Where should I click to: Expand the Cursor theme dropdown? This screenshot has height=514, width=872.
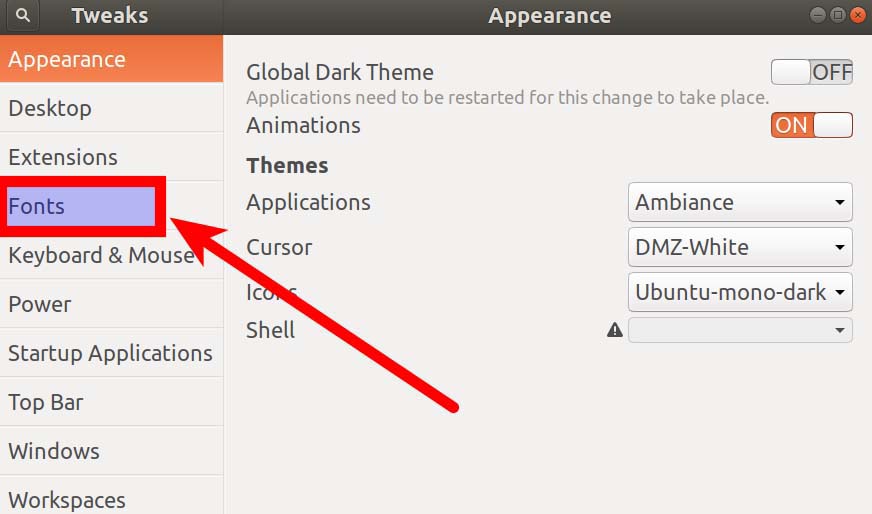[740, 247]
